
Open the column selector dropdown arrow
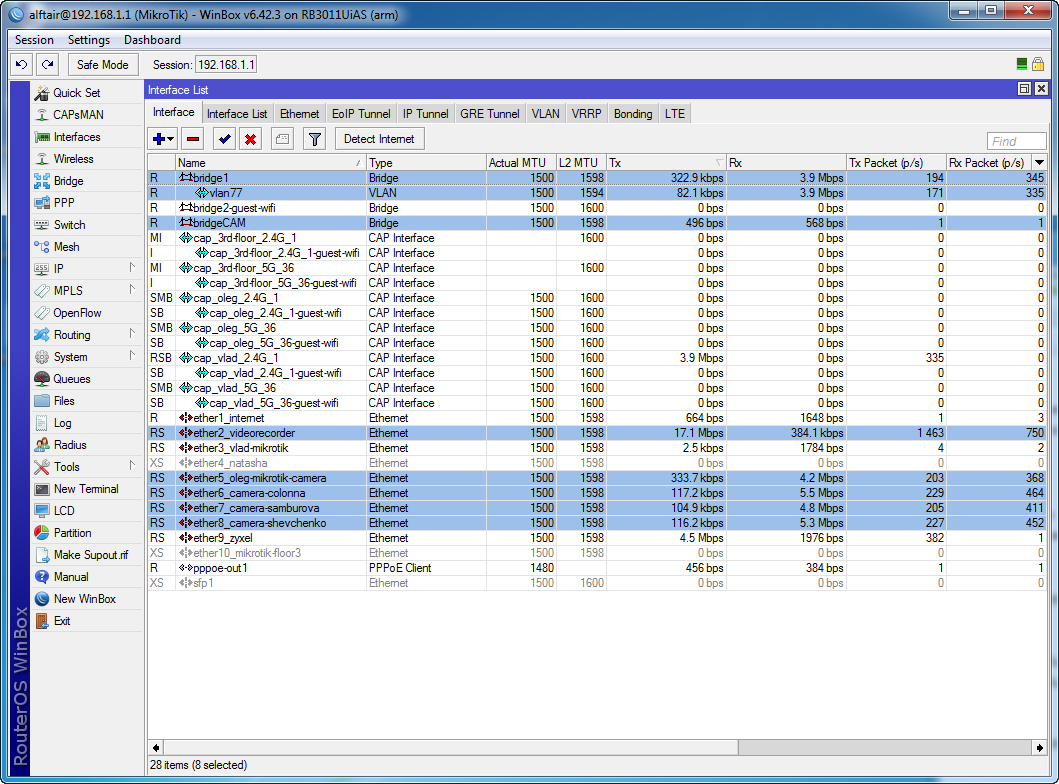point(1039,163)
